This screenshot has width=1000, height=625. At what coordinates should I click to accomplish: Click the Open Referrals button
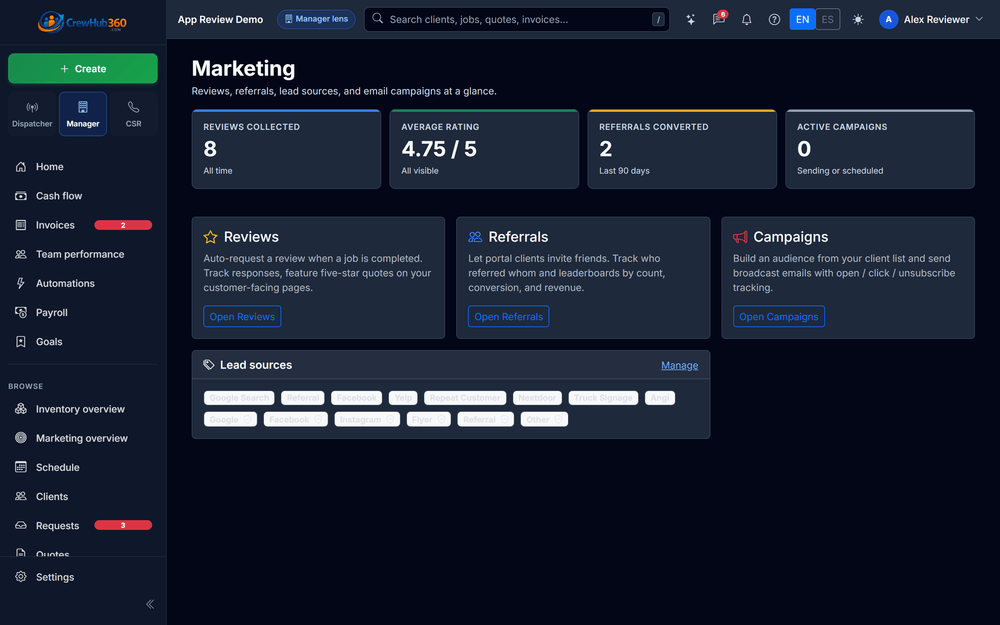[x=508, y=316]
